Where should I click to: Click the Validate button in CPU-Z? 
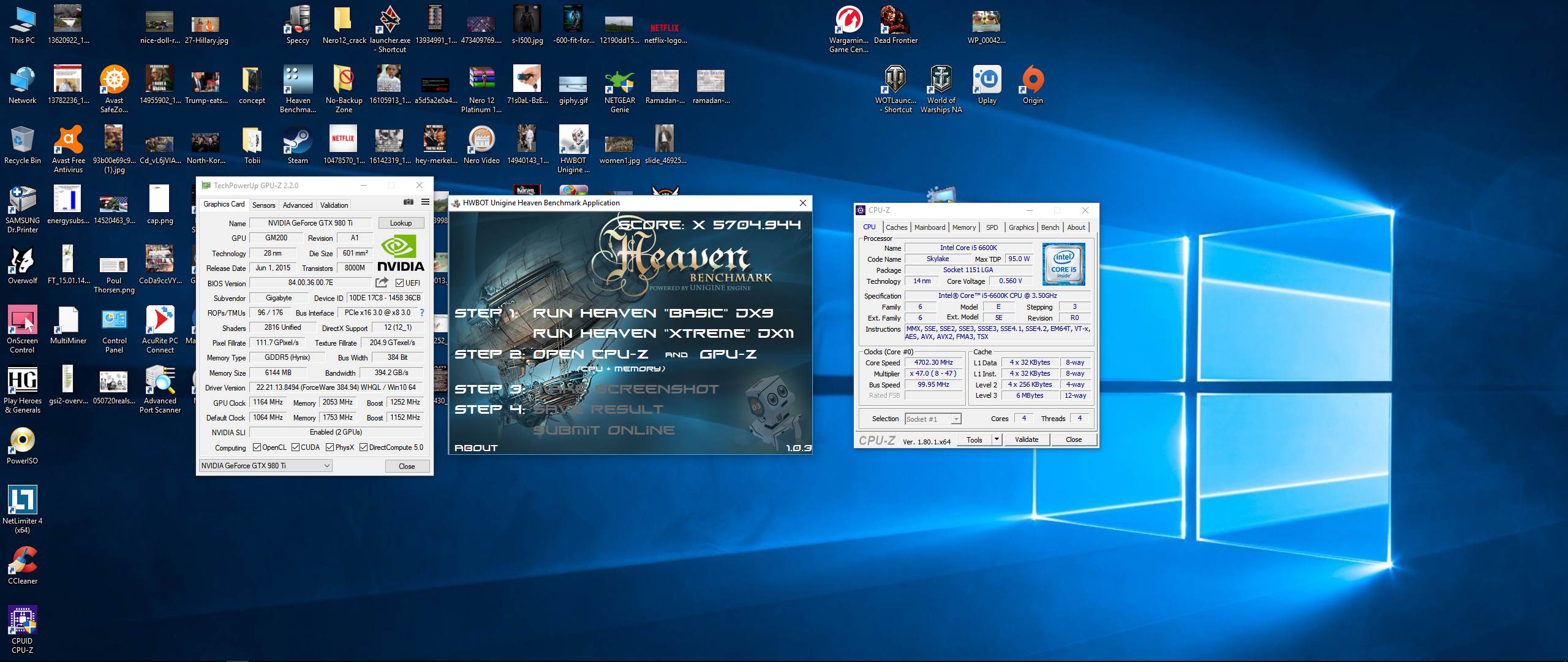click(x=1027, y=439)
